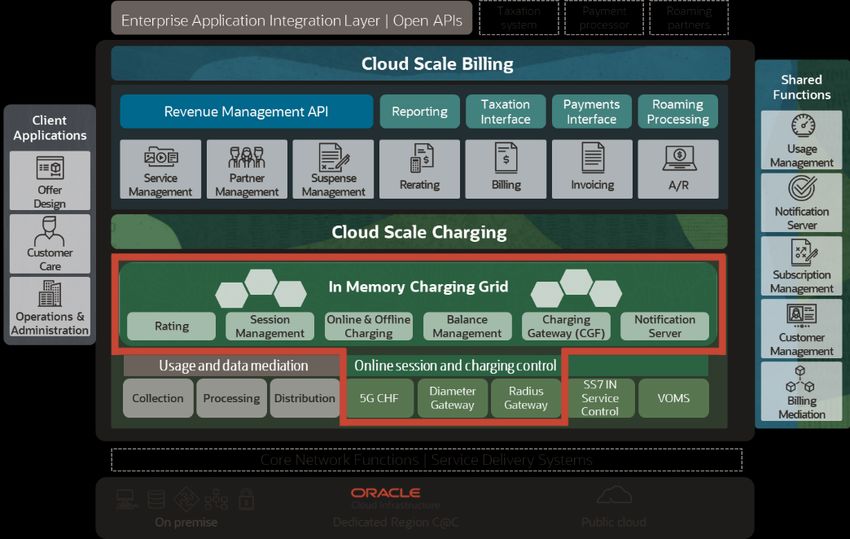Open the Online & Offline Charging box
This screenshot has height=539, width=850.
point(369,326)
